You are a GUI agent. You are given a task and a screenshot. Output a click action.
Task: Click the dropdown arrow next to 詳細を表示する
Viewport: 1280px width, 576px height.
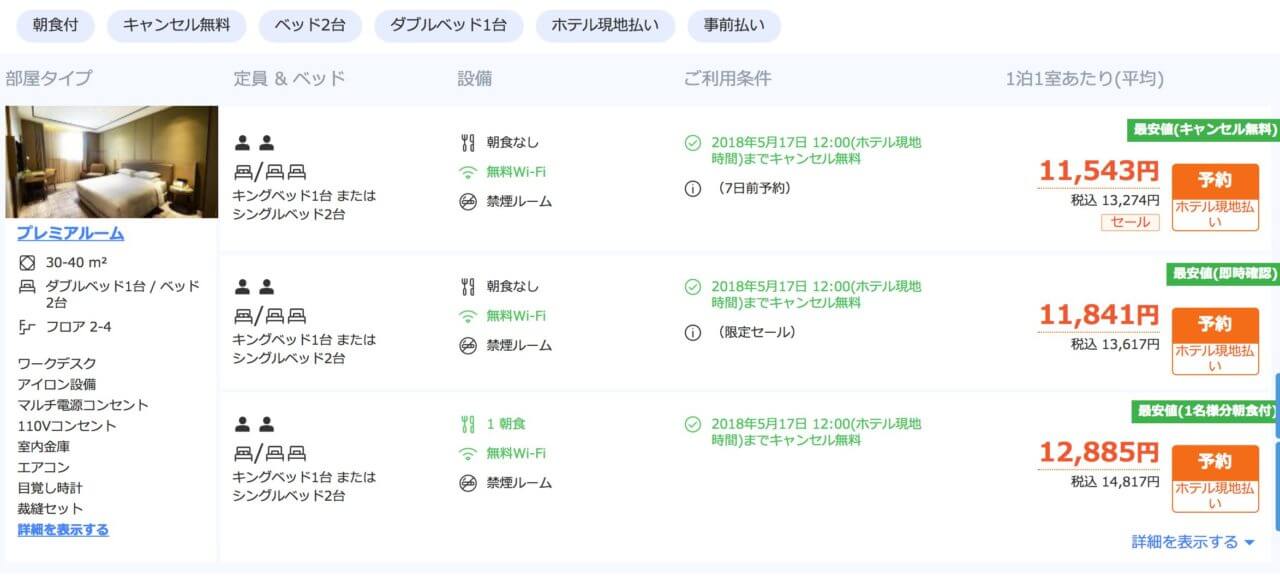[1249, 543]
